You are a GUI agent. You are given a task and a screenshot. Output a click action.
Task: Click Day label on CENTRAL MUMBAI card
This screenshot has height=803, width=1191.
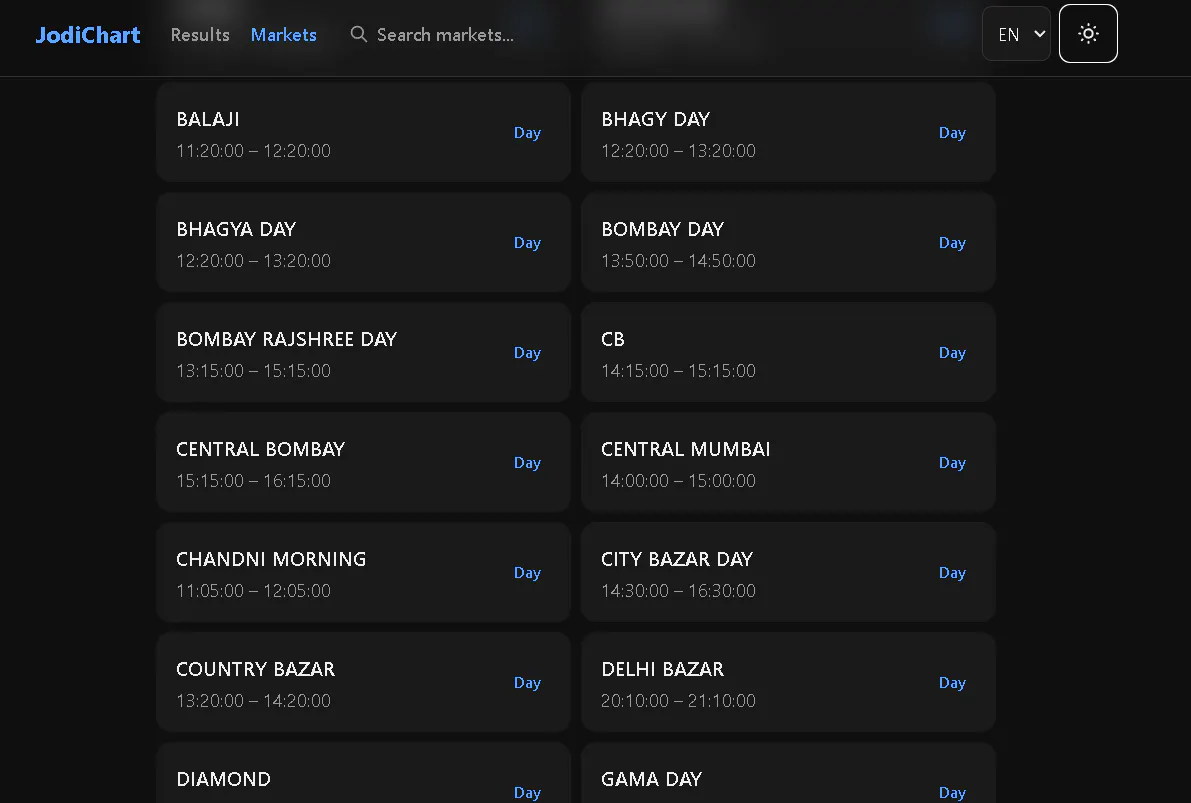(952, 463)
